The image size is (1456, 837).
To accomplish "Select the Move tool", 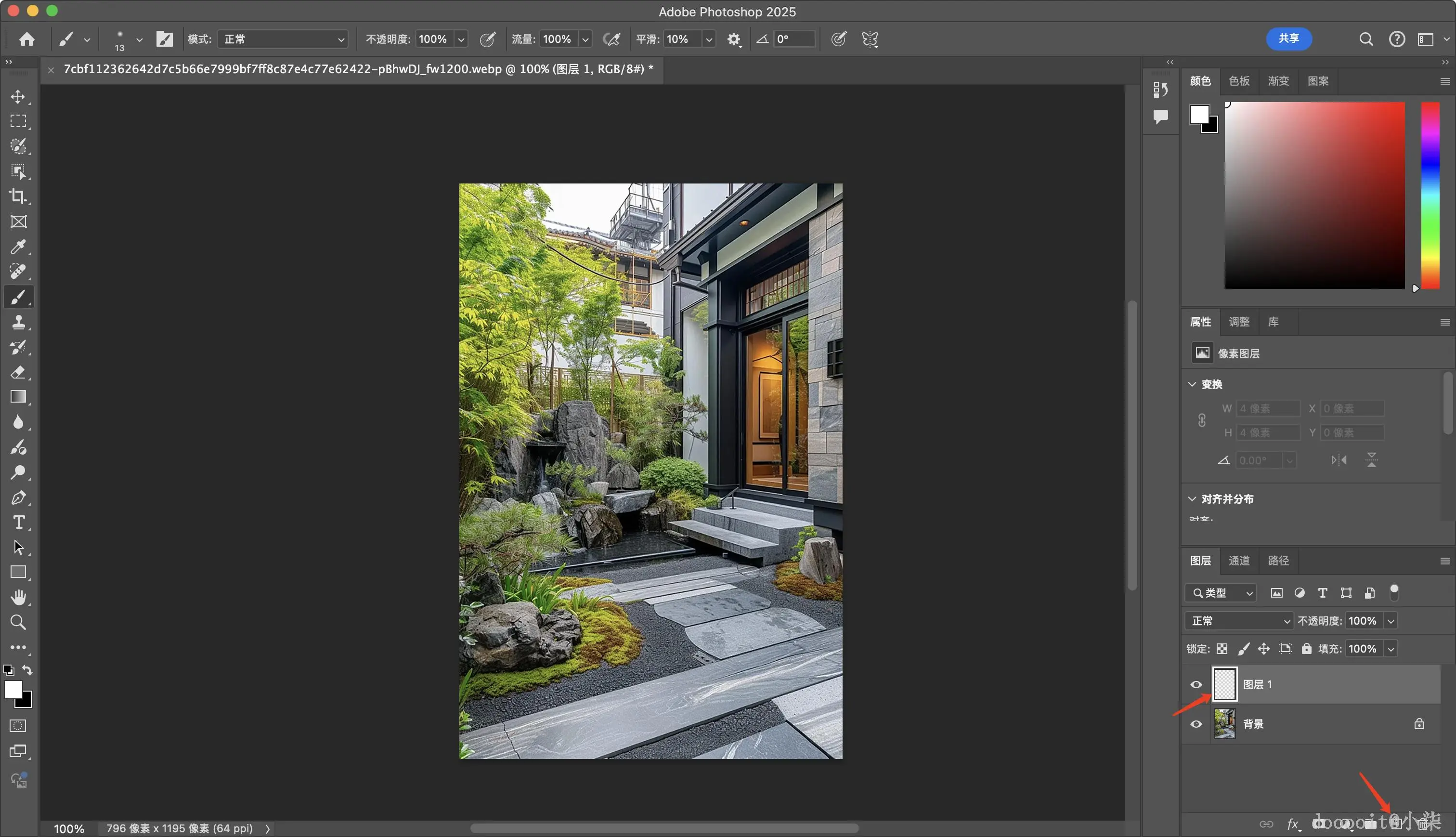I will pos(18,97).
